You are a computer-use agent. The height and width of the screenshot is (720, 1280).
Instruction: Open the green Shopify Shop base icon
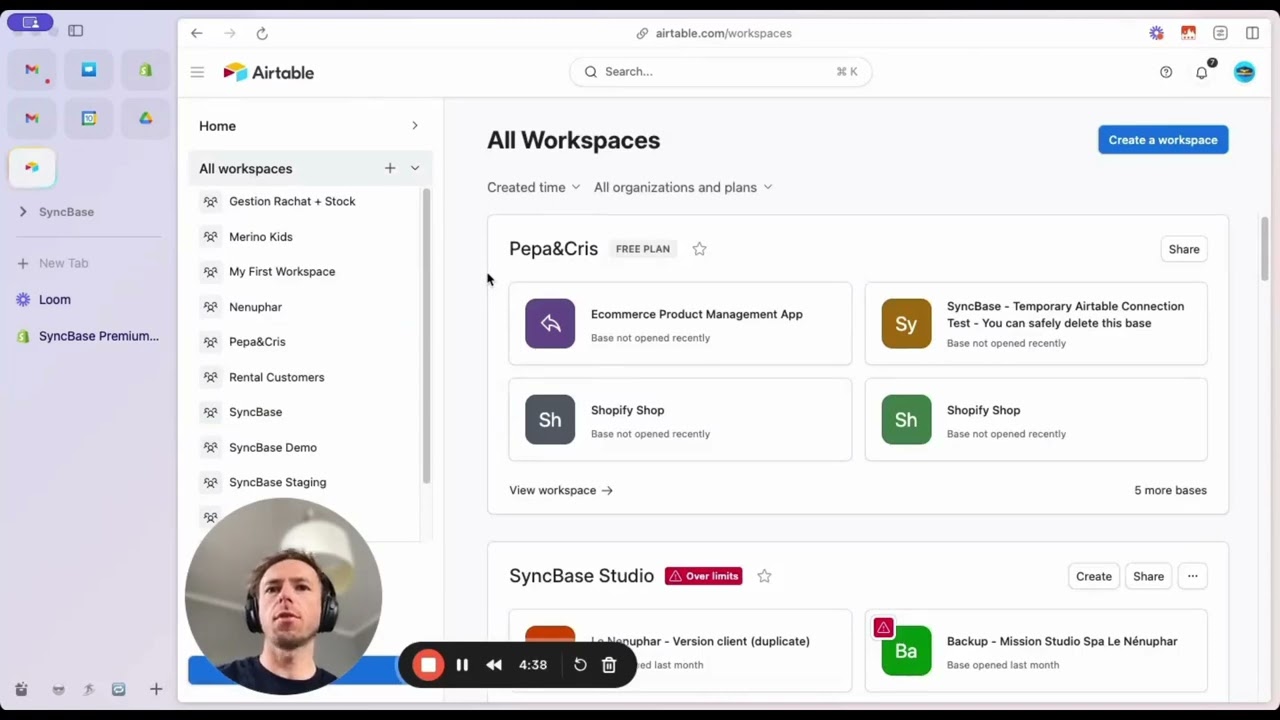pyautogui.click(x=906, y=419)
